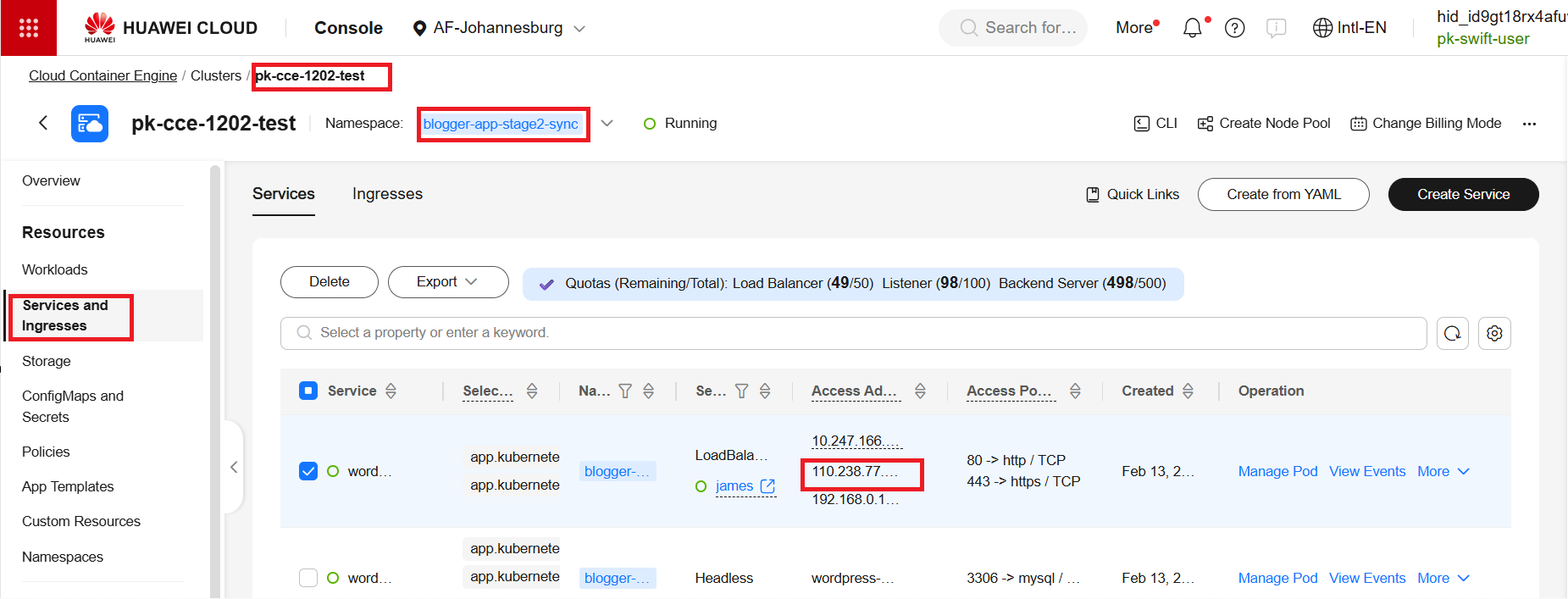Click the Console link in header
Image resolution: width=1568 pixels, height=599 pixels.
pyautogui.click(x=348, y=28)
